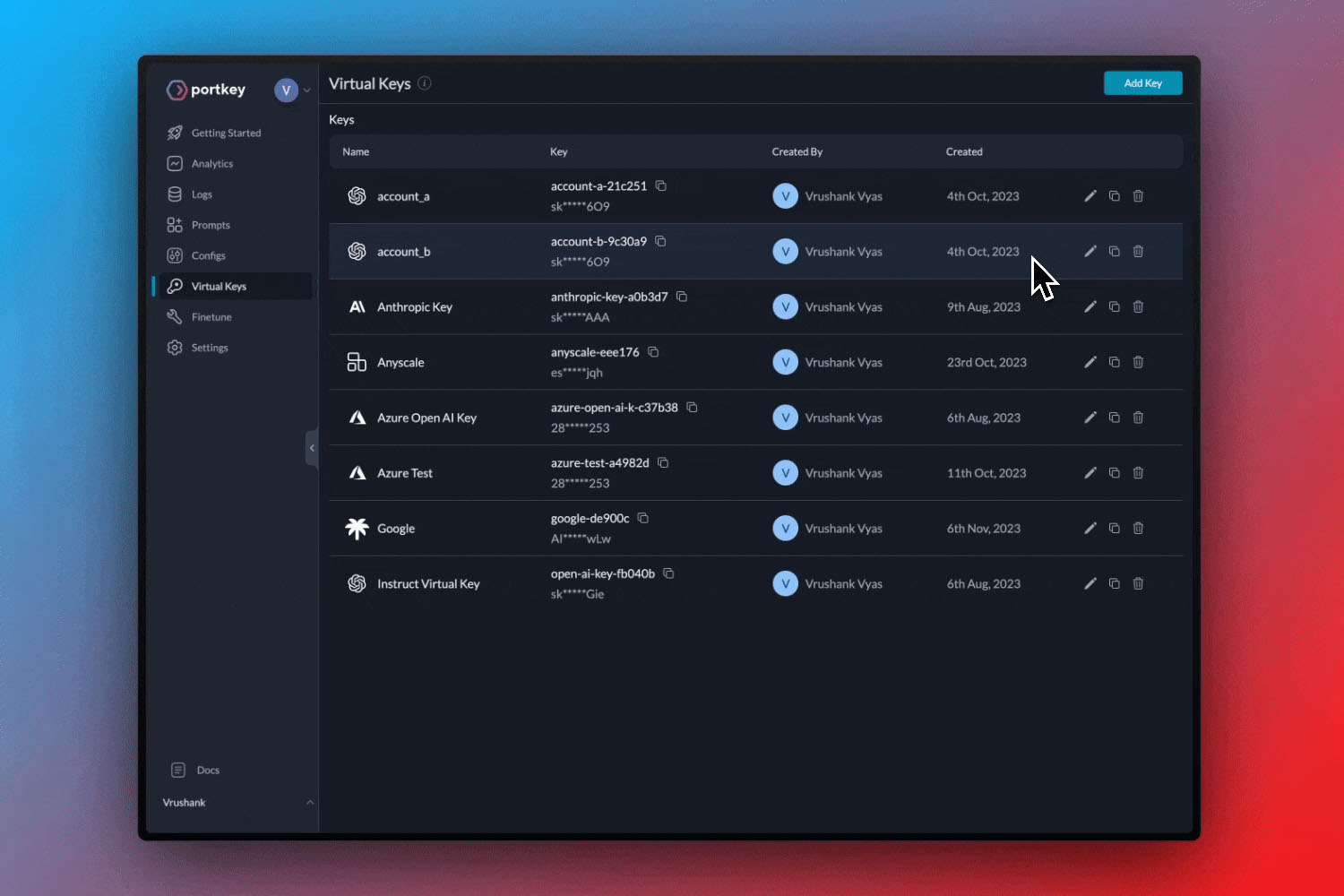Duplicate the account_a row
The height and width of the screenshot is (896, 1344).
coord(1115,196)
